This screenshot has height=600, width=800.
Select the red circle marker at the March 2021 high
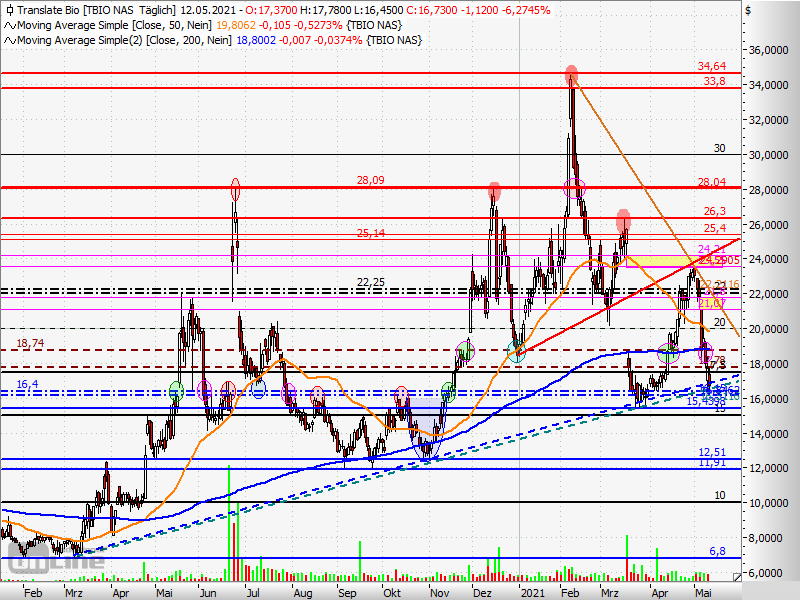(x=623, y=218)
